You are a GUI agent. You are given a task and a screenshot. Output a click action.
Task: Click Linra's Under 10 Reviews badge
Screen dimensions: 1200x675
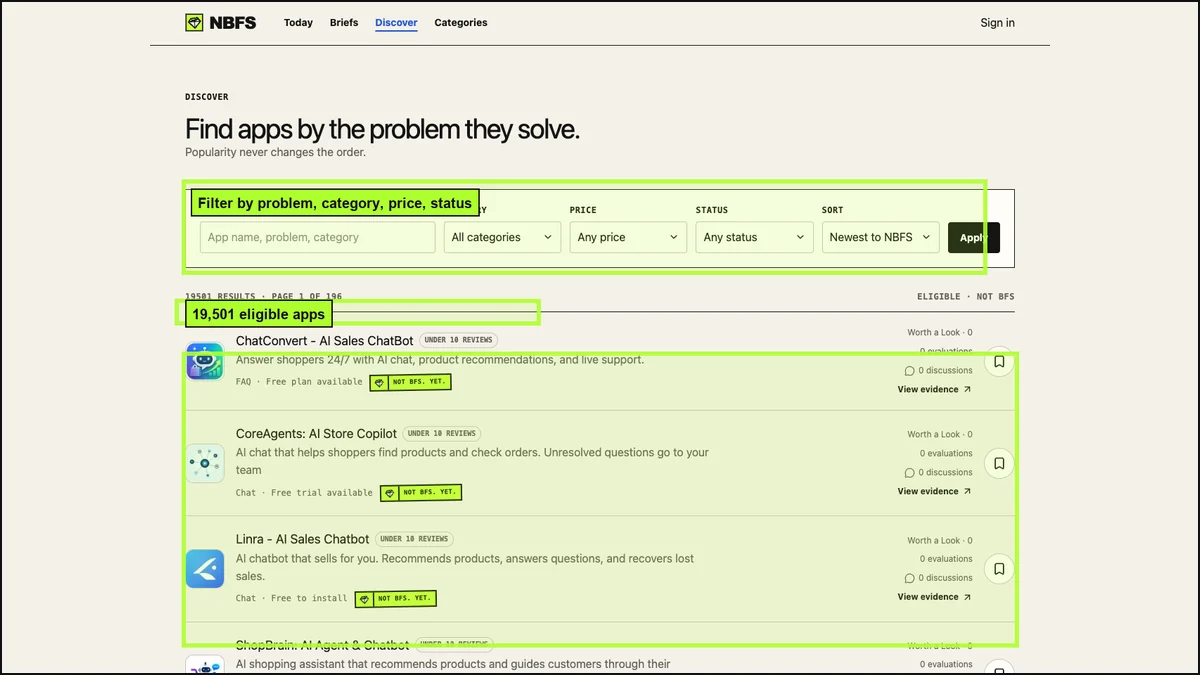[x=414, y=539]
